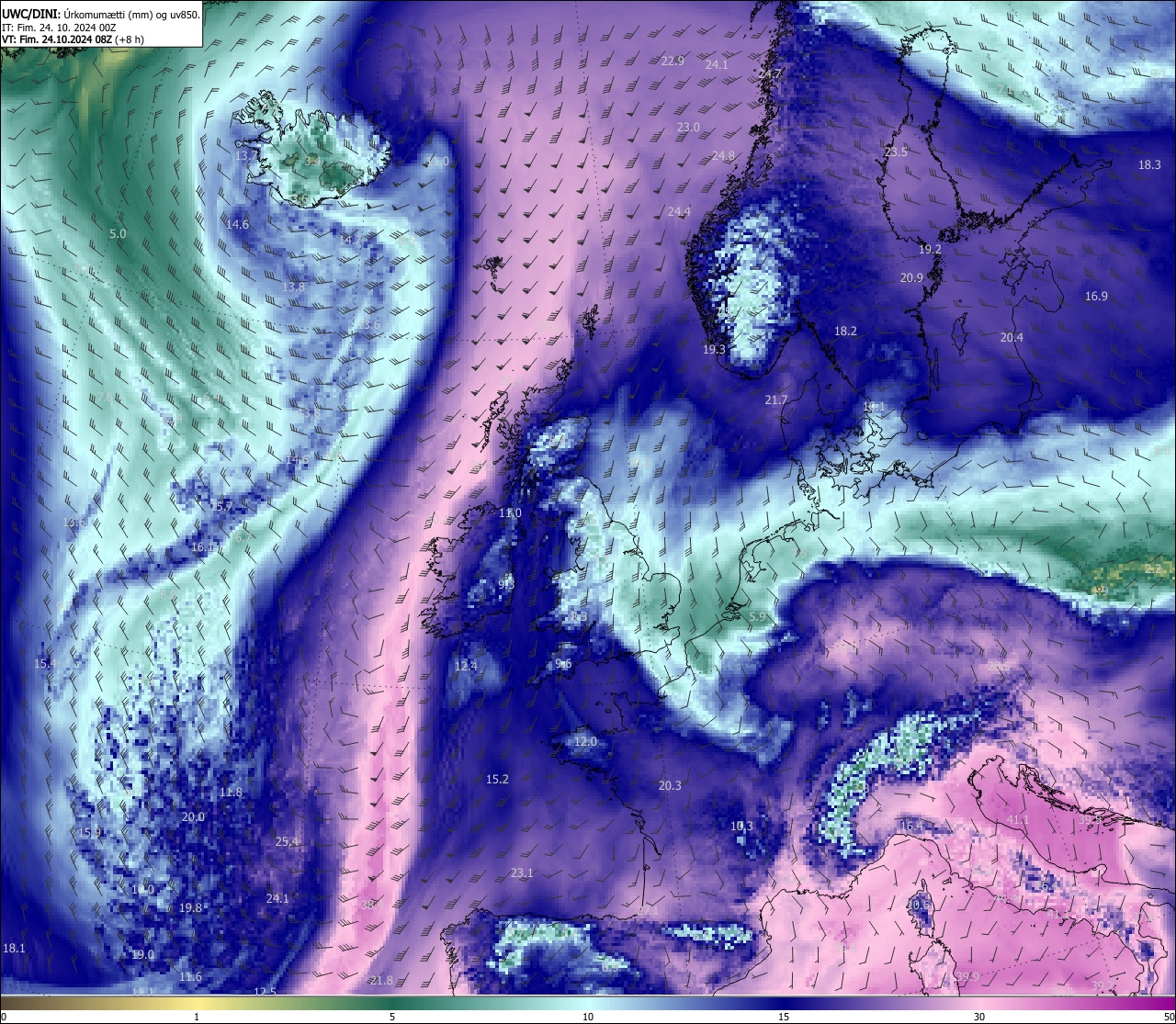Click the '1' tick label on the color scale

(x=197, y=1017)
